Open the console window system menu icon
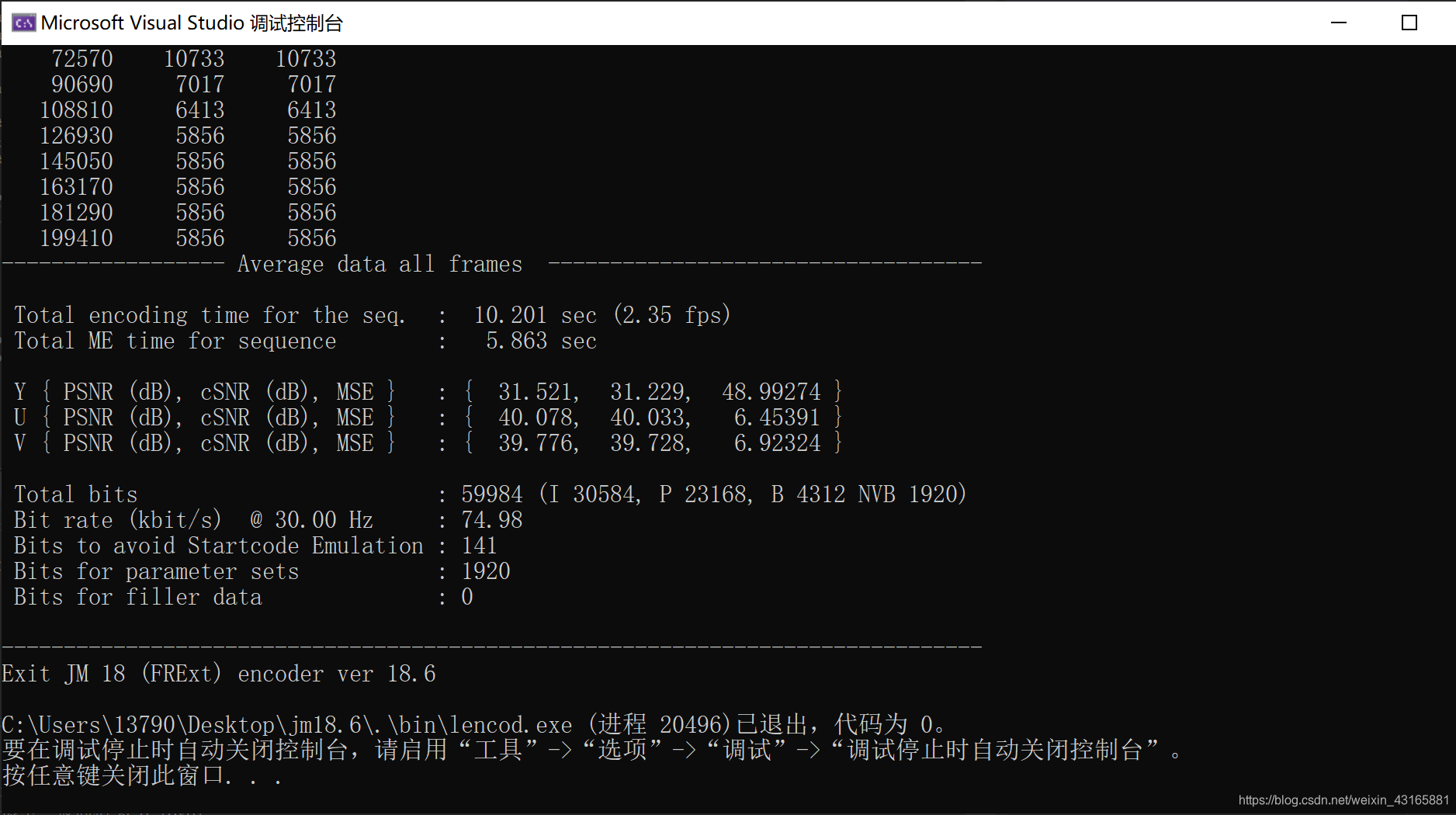The height and width of the screenshot is (815, 1456). click(x=23, y=23)
